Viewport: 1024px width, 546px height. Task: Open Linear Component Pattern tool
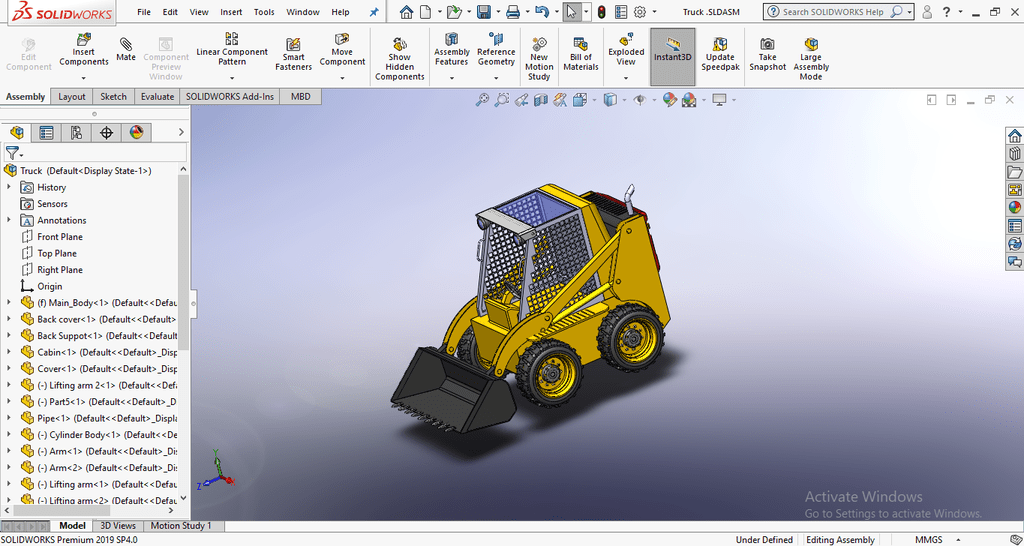pos(232,49)
